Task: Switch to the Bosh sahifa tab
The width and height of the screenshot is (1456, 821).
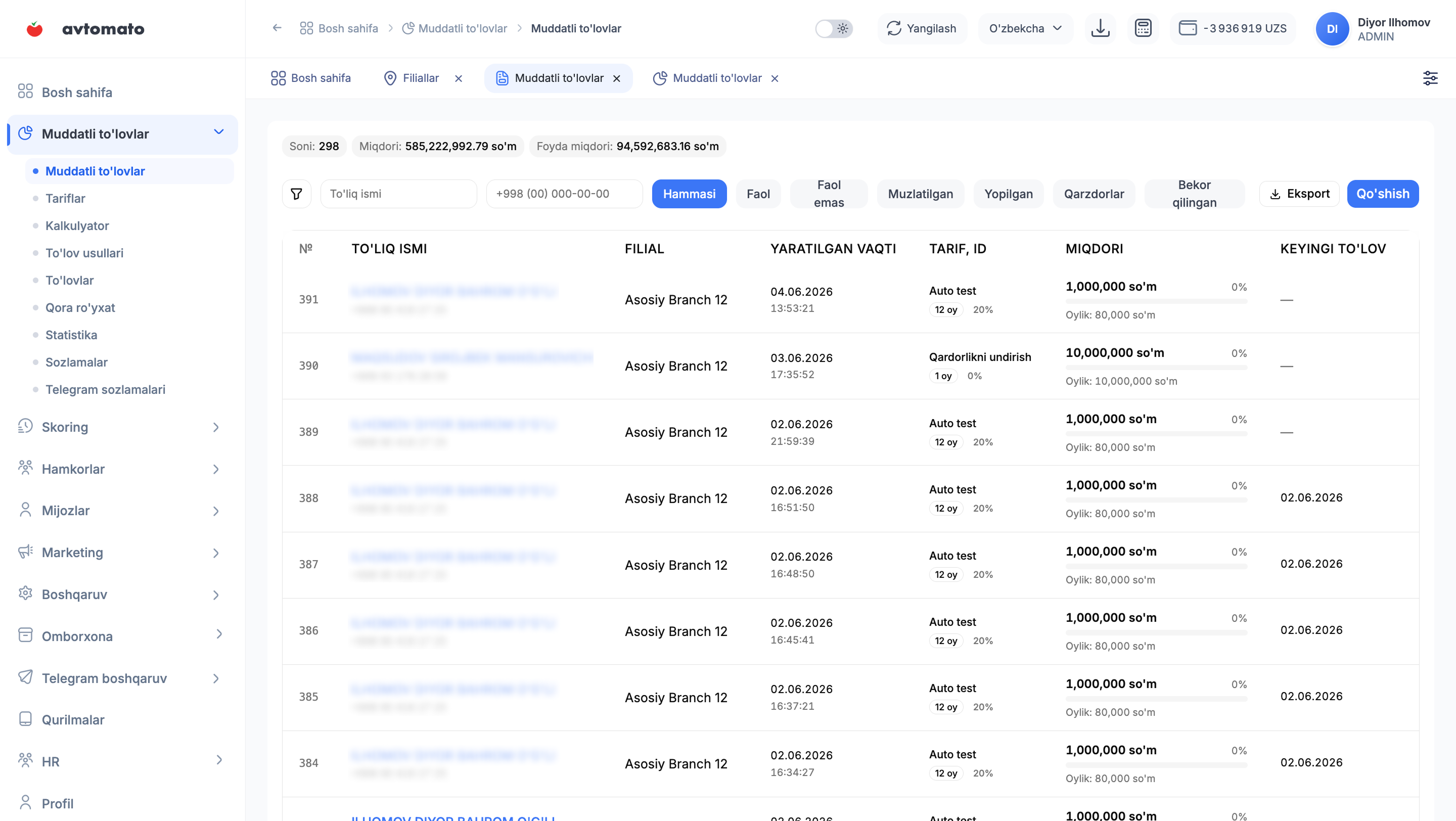Action: (311, 78)
